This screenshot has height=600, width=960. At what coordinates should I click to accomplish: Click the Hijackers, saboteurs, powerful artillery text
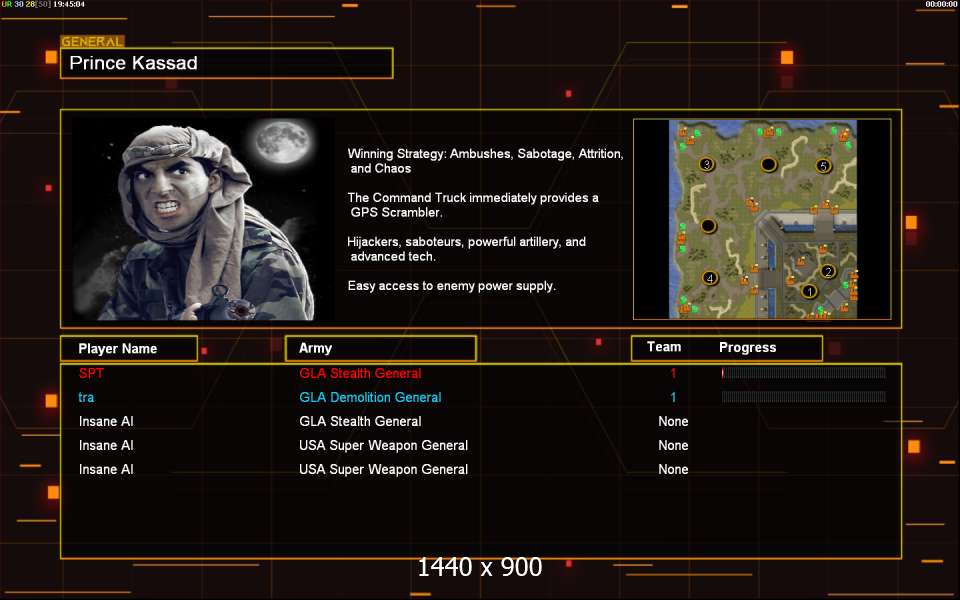coord(467,249)
